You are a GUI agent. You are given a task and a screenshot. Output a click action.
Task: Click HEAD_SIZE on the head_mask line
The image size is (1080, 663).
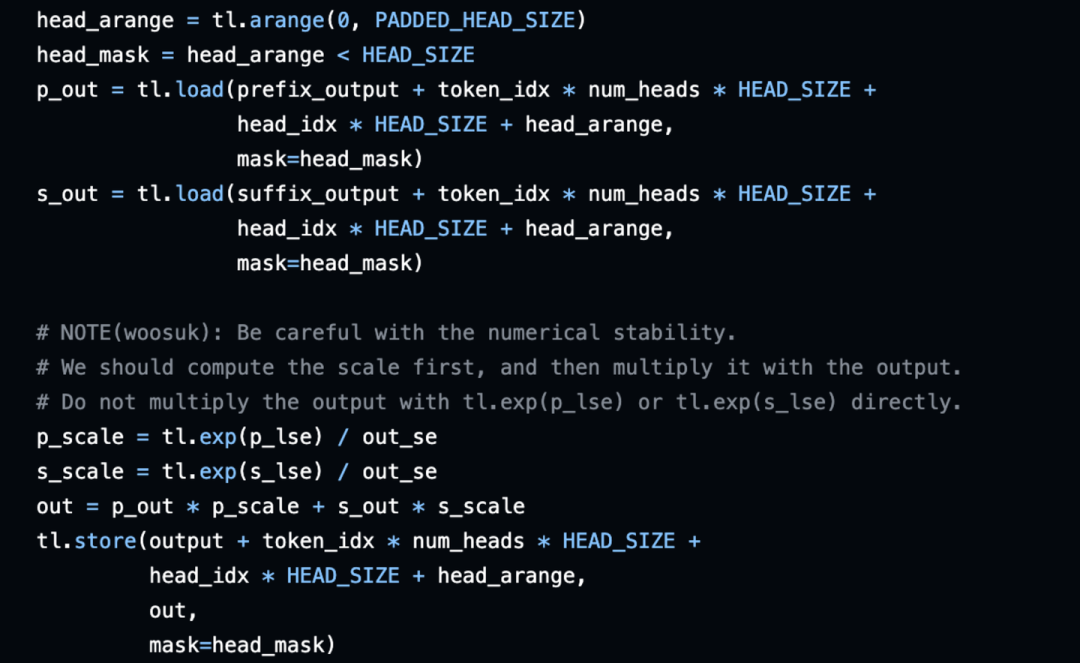tap(418, 55)
